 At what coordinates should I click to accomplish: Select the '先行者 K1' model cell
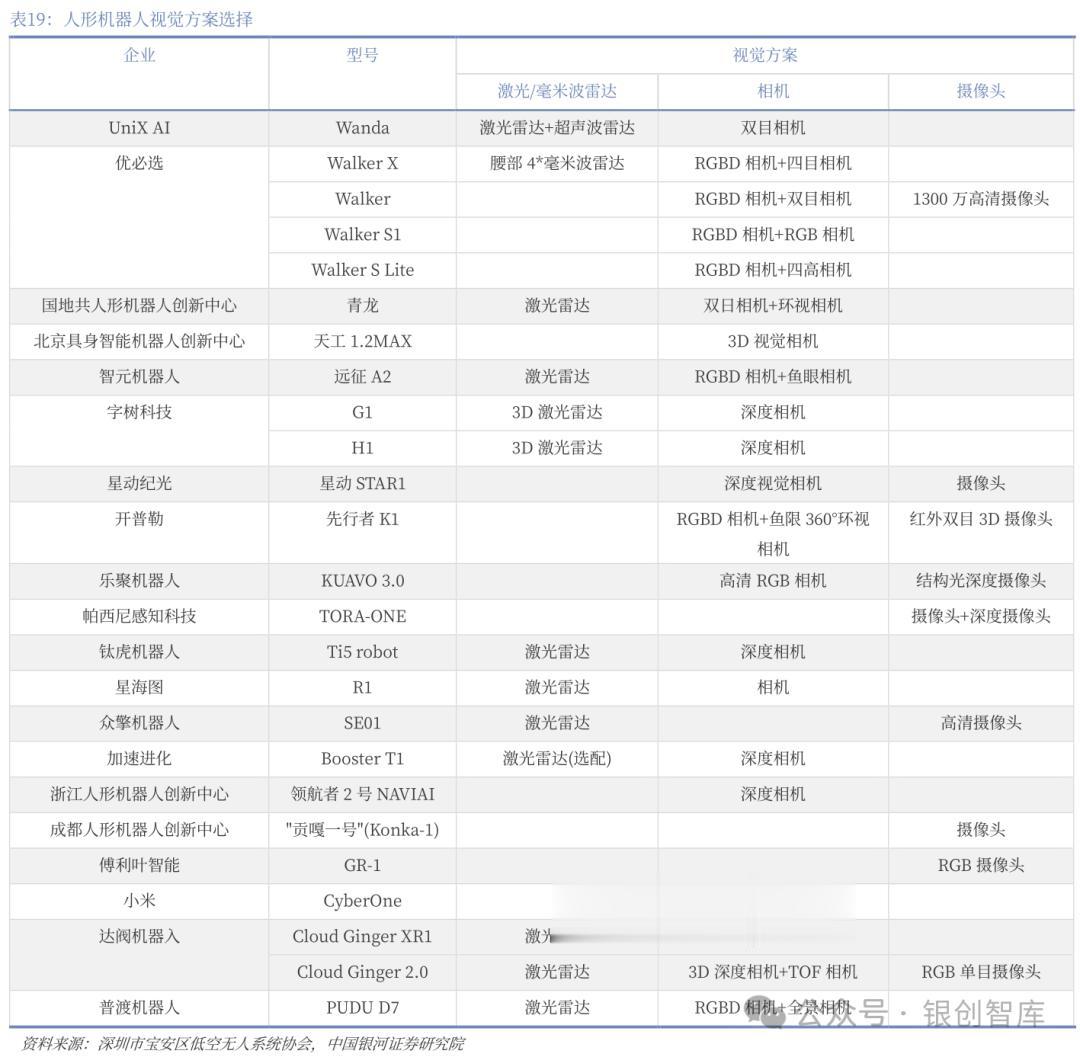click(x=362, y=519)
